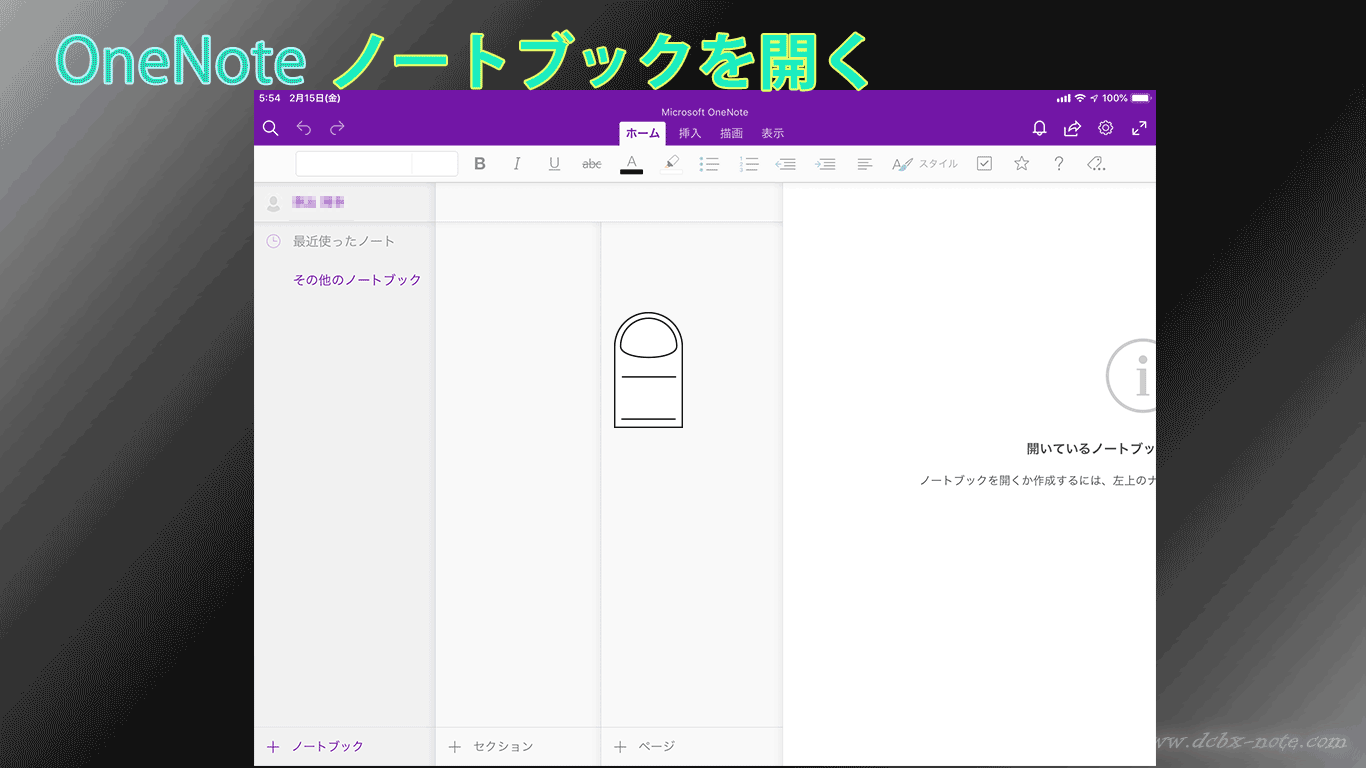Switch to the 挿入 tab

[690, 133]
